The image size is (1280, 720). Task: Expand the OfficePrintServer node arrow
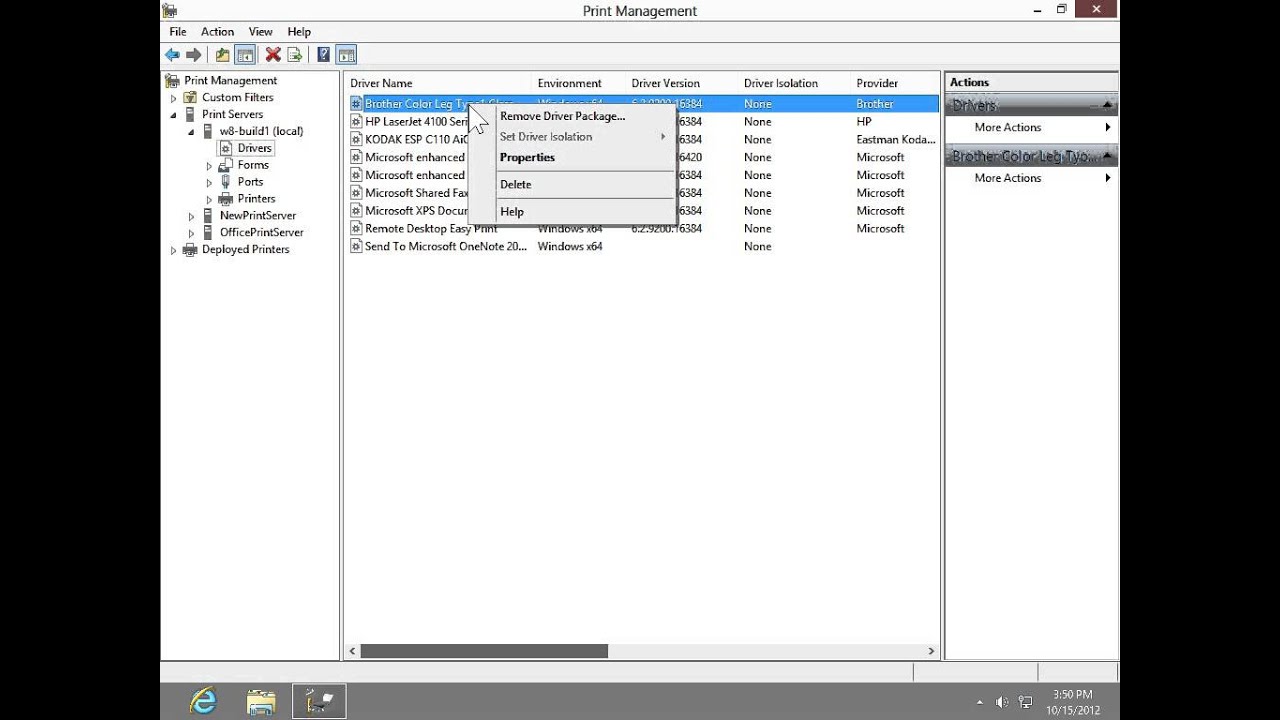pyautogui.click(x=191, y=234)
